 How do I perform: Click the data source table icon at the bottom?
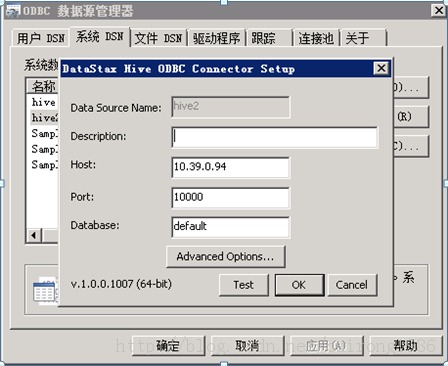point(45,291)
